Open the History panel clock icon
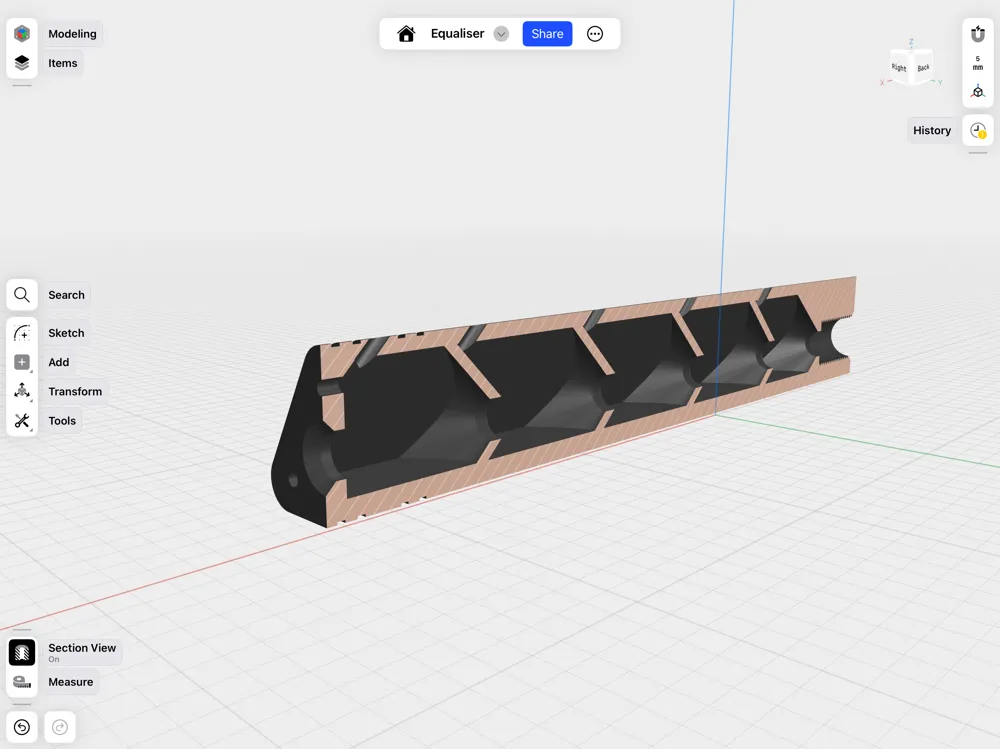Image resolution: width=1000 pixels, height=749 pixels. pos(978,130)
